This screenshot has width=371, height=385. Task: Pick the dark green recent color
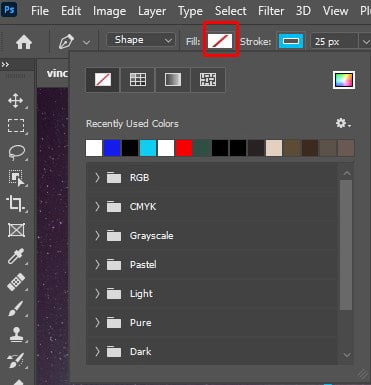[202, 148]
